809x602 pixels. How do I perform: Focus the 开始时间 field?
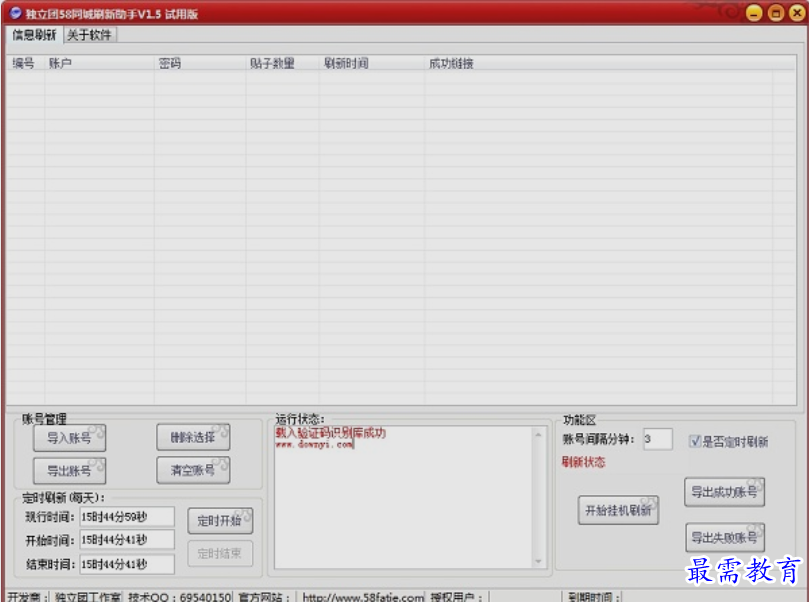click(x=127, y=540)
